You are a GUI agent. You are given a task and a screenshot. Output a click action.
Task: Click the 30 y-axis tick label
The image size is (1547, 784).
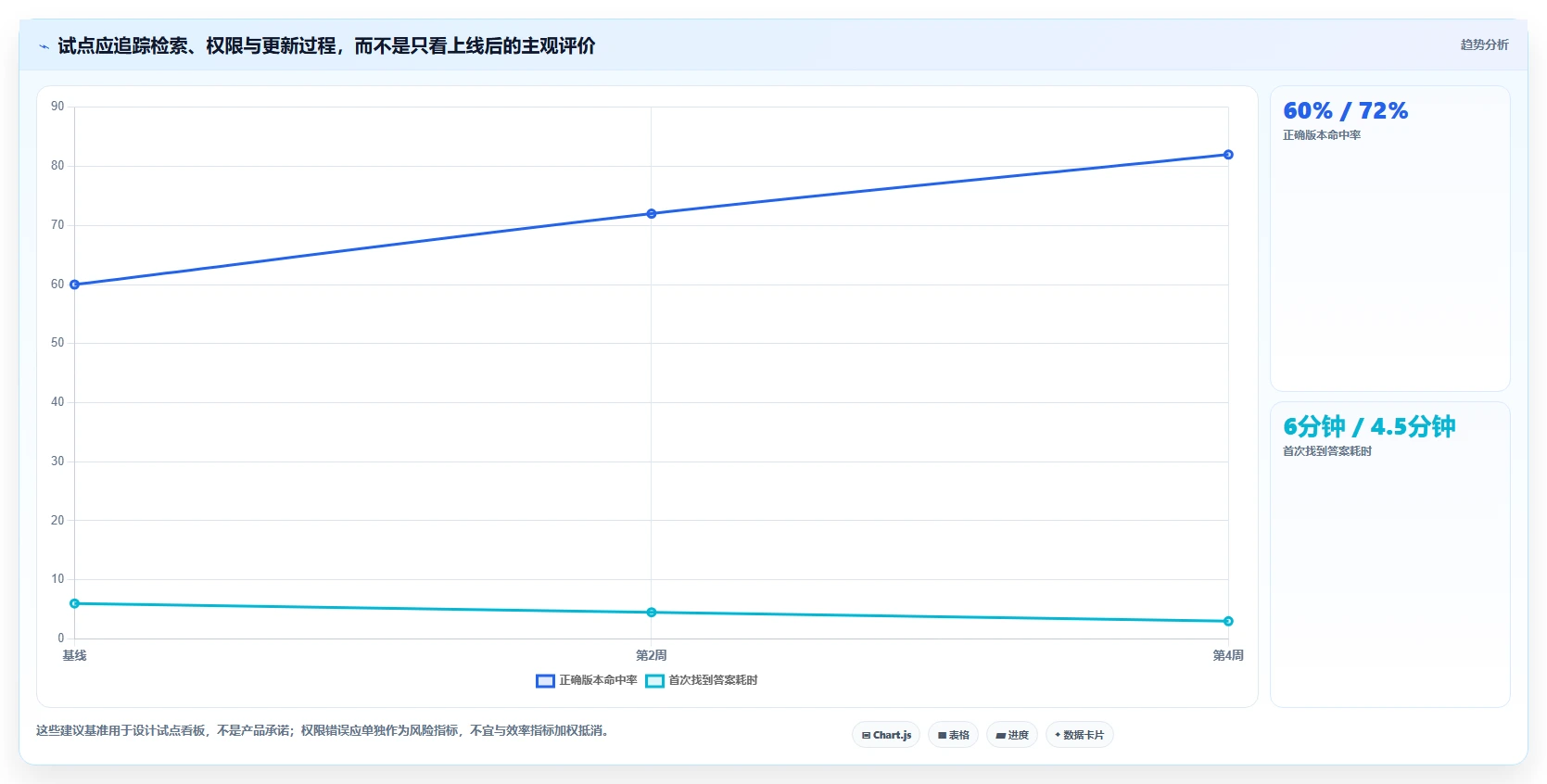click(57, 462)
